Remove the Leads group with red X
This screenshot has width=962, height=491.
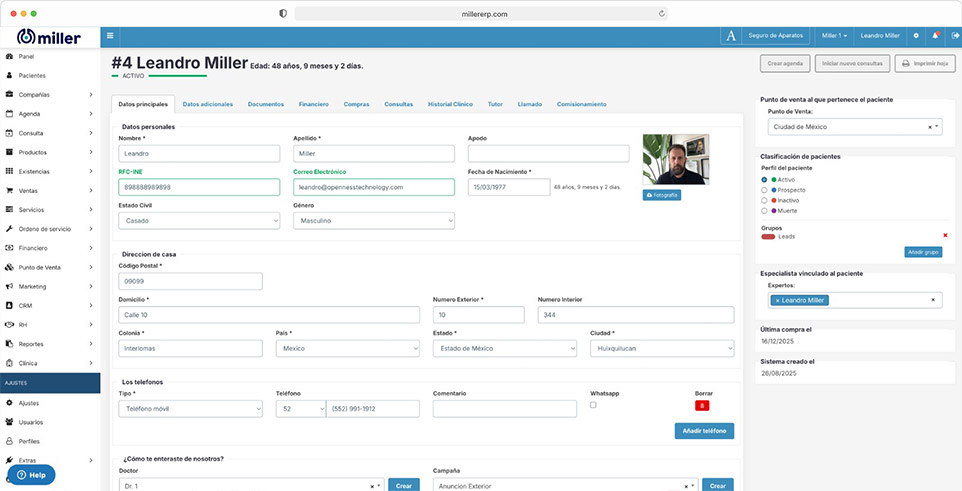945,235
